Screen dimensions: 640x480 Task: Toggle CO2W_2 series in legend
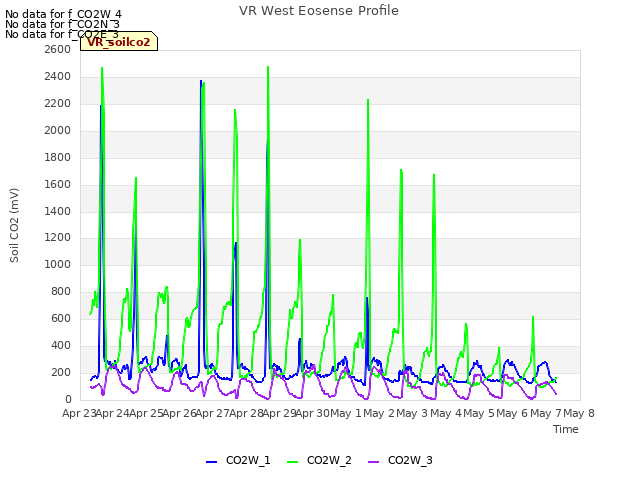click(x=319, y=460)
